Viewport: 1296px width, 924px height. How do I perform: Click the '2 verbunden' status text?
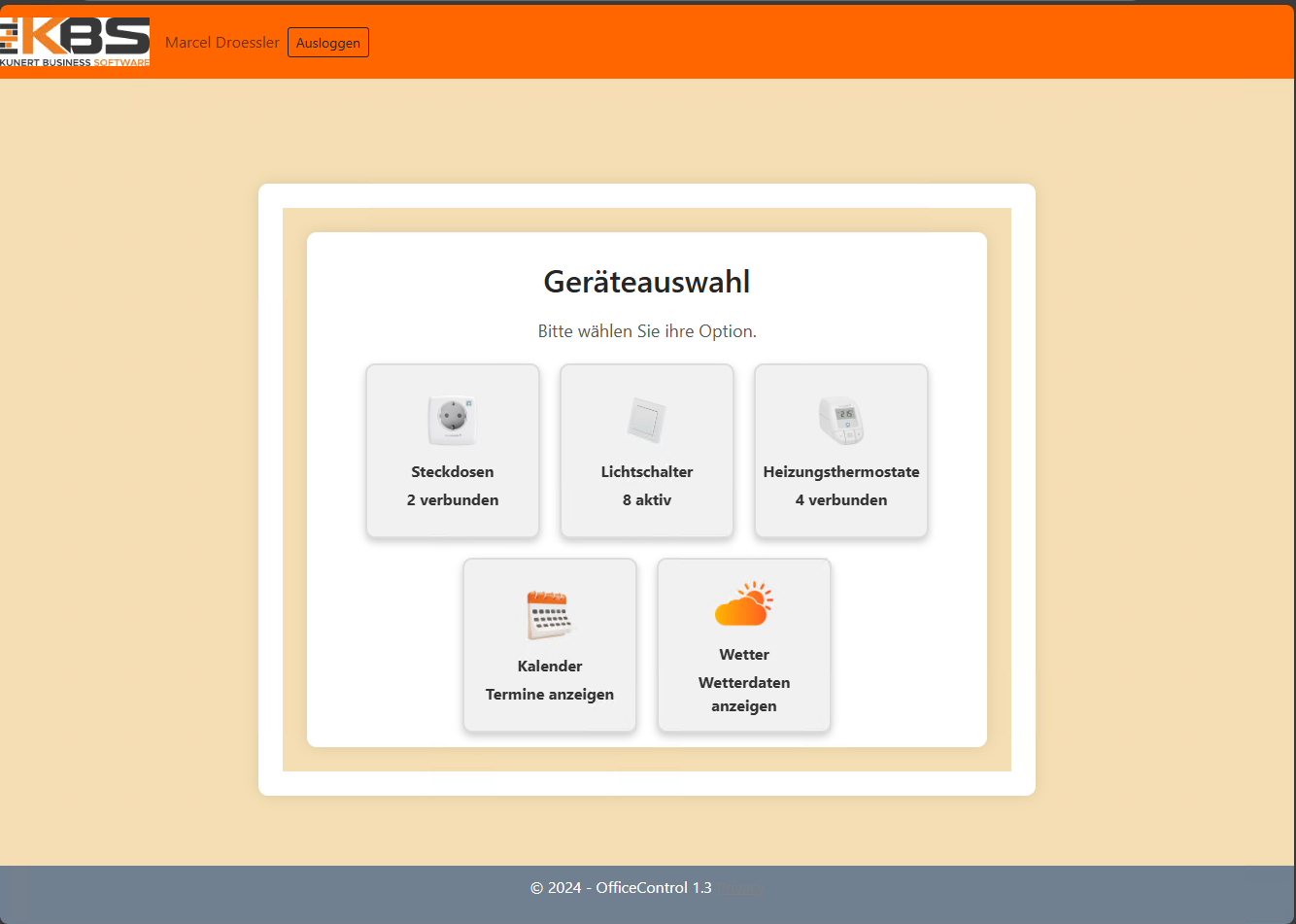point(453,500)
